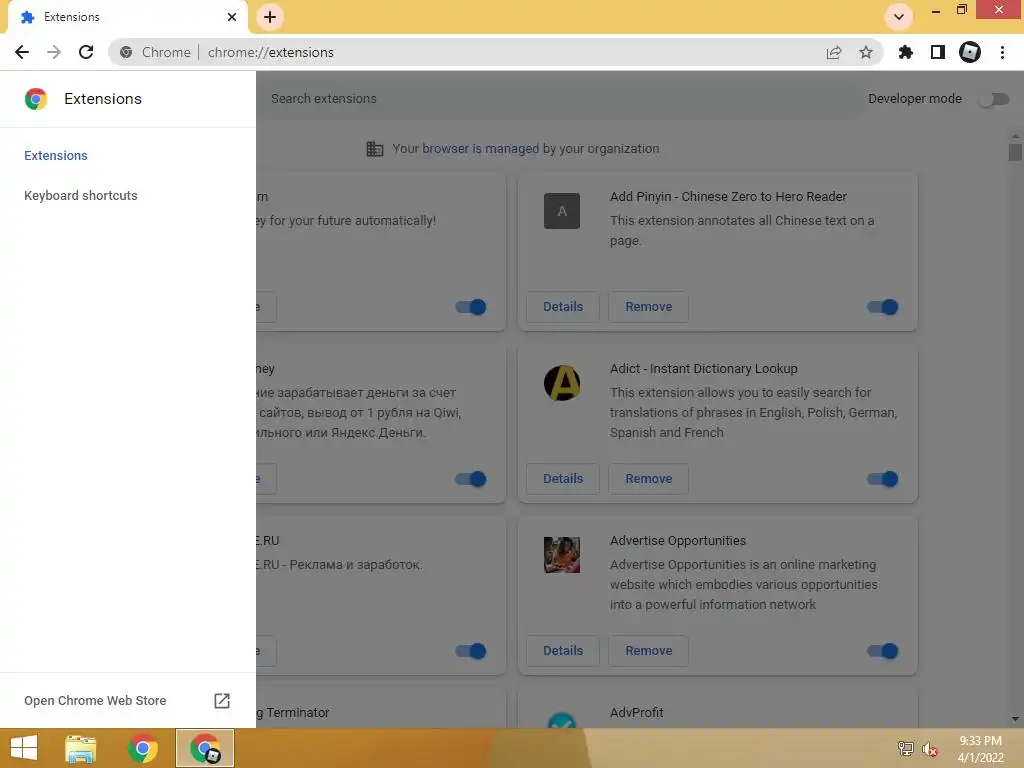
Task: Remove the Add Pinyin extension
Action: pyautogui.click(x=648, y=306)
